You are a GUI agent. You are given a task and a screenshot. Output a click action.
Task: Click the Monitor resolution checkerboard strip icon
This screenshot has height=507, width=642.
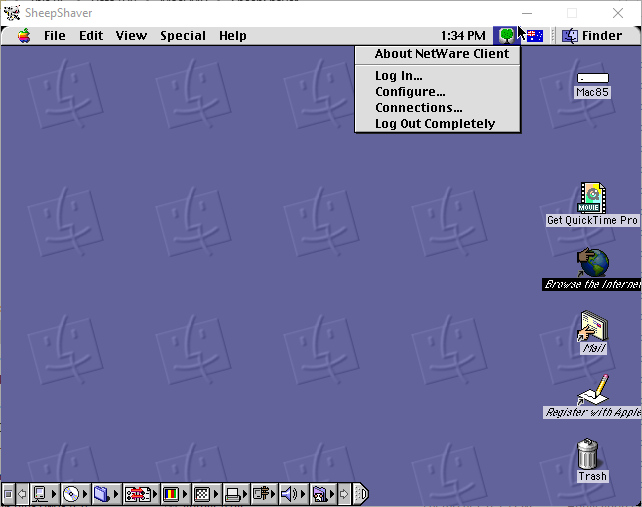(202, 494)
